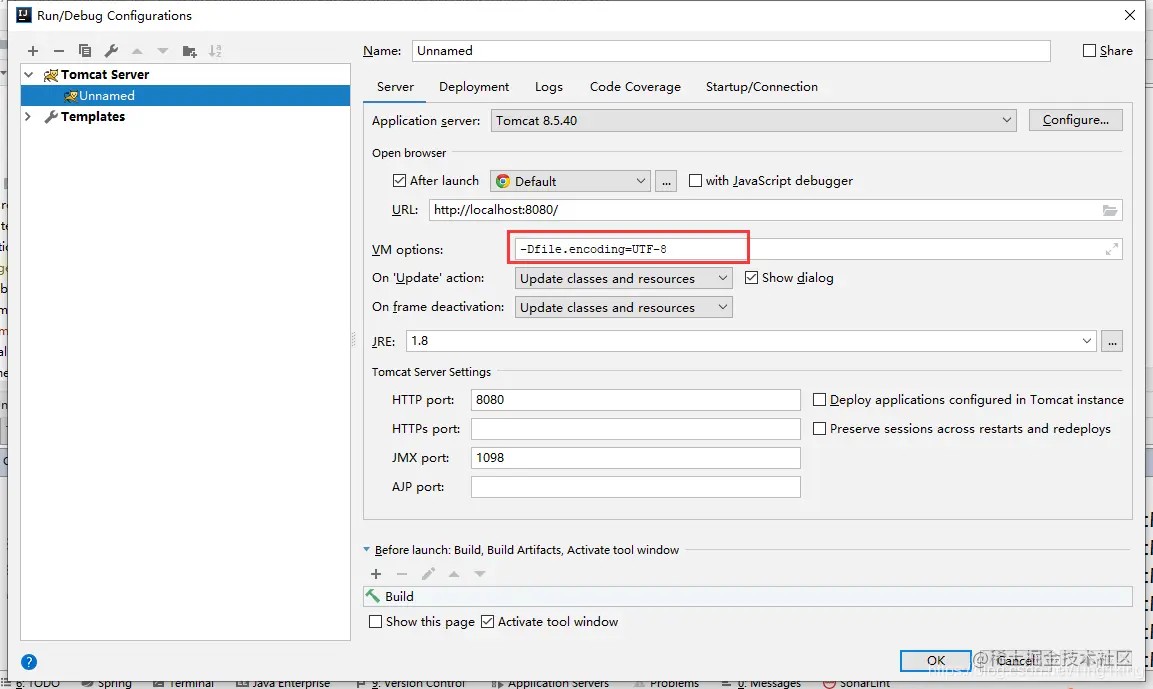
Task: Enable Deploy applications configured in Tomcat instance
Action: [819, 400]
